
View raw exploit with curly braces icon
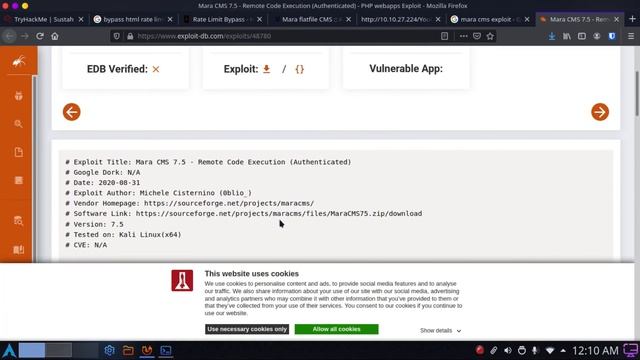pos(300,69)
